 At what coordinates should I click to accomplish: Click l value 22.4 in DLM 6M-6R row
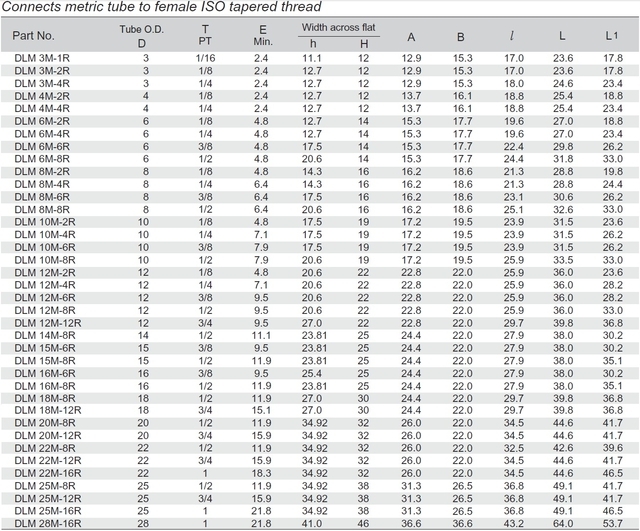click(x=513, y=147)
